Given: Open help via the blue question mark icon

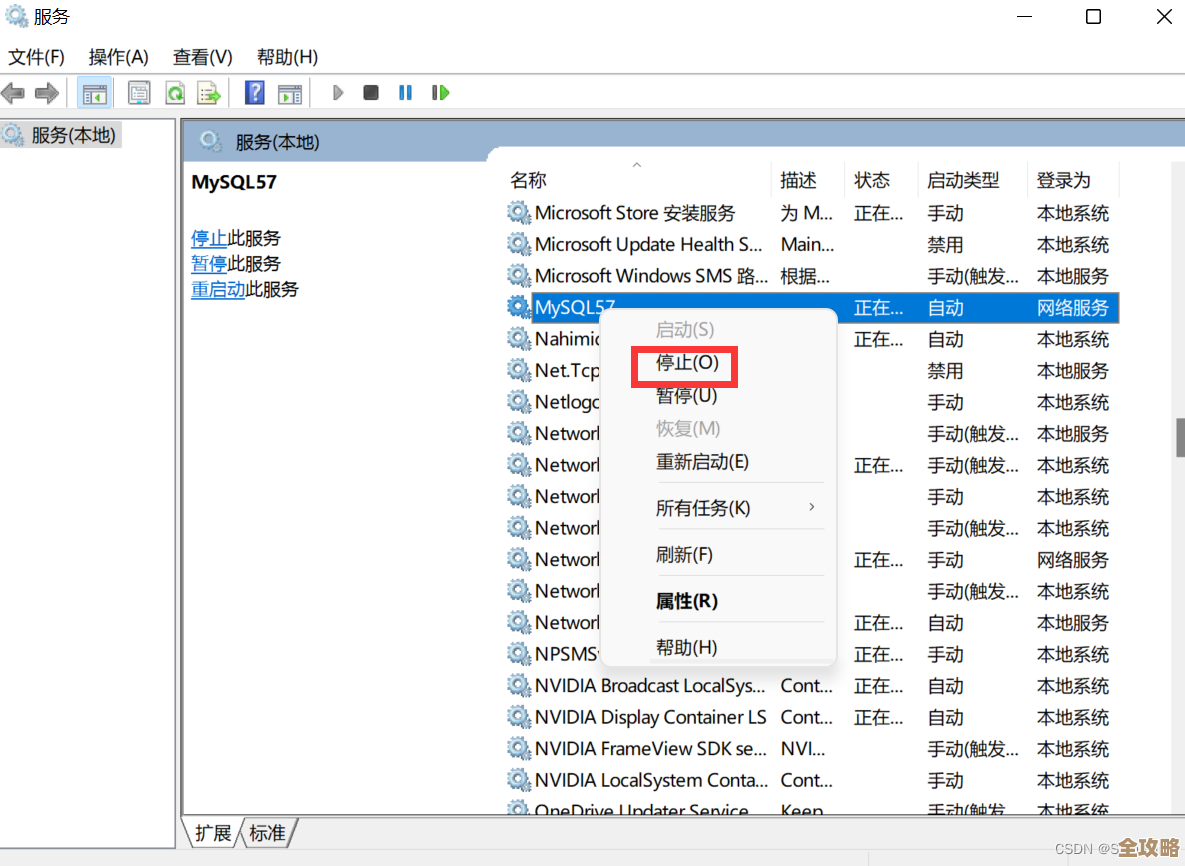Looking at the screenshot, I should [254, 92].
